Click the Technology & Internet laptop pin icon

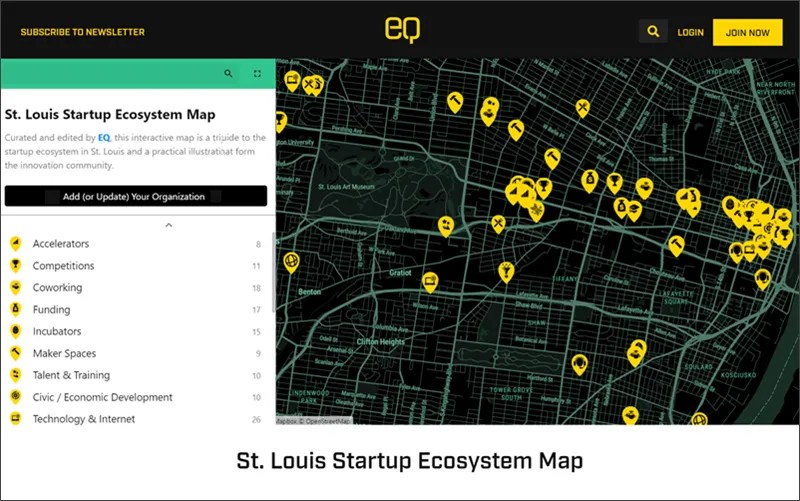tap(16, 419)
